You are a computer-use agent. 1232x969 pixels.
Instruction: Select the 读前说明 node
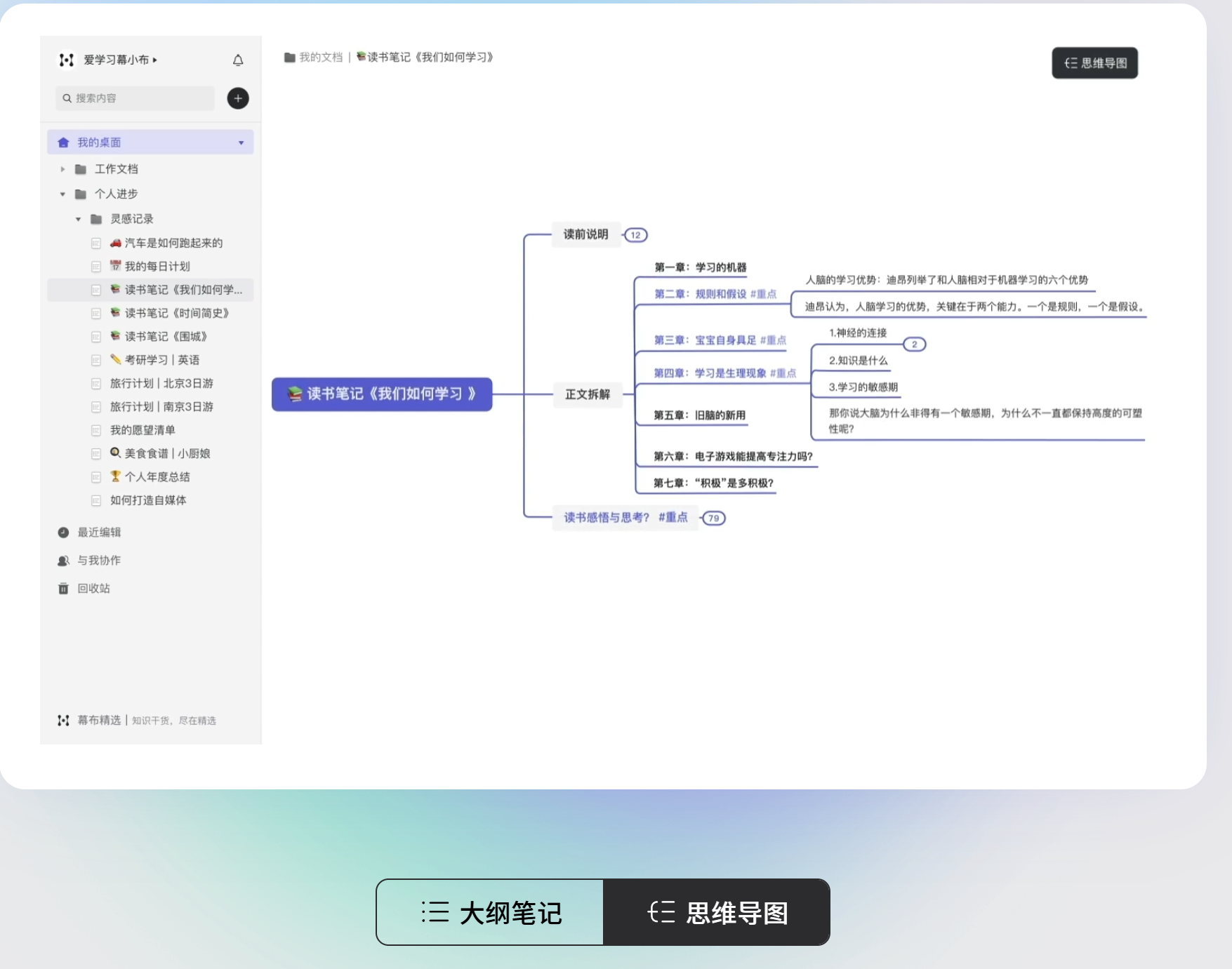[586, 234]
